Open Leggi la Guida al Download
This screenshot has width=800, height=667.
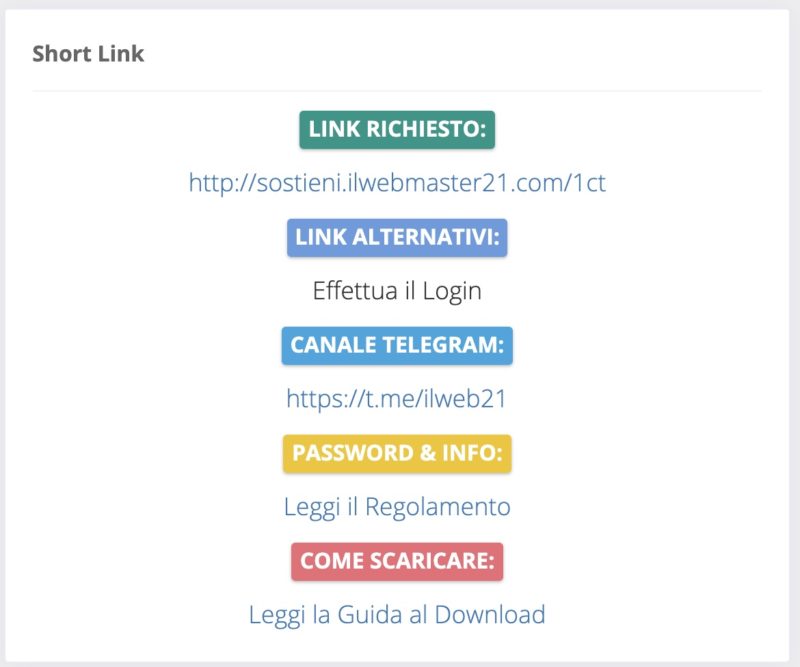click(397, 614)
